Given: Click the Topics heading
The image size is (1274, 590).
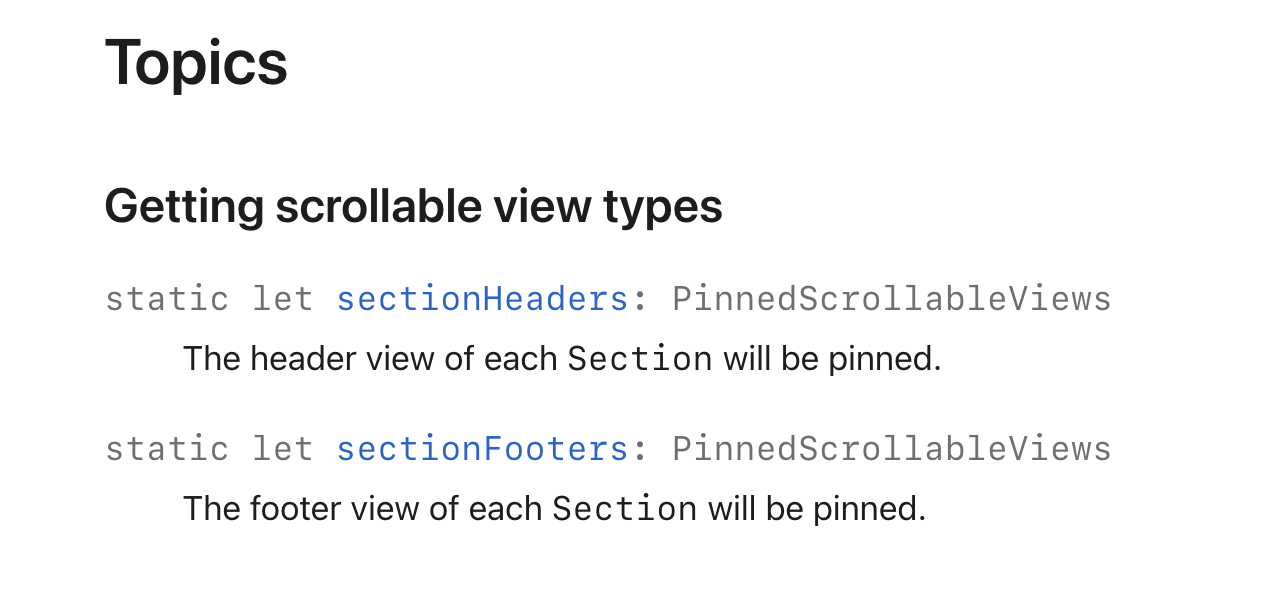Looking at the screenshot, I should click(196, 62).
